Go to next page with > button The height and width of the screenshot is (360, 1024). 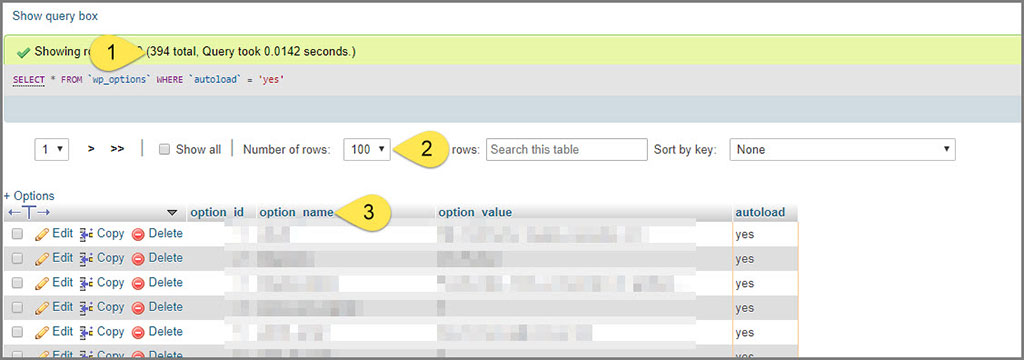coord(91,149)
